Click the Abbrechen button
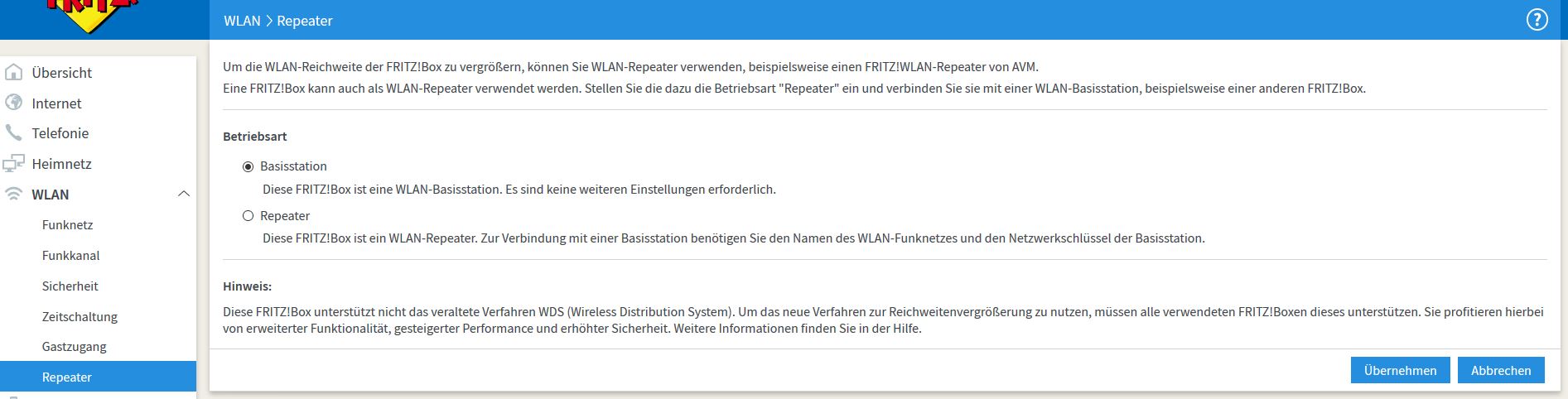The height and width of the screenshot is (399, 1568). click(1501, 370)
